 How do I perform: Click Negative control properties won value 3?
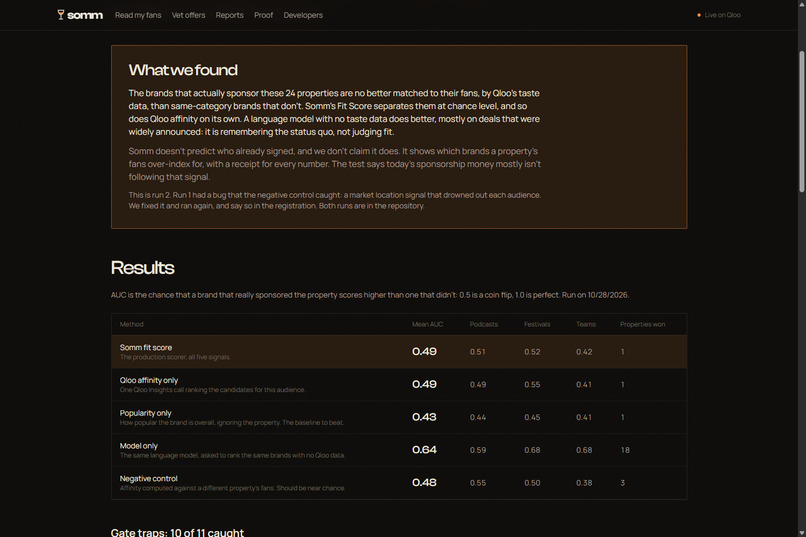pos(622,483)
